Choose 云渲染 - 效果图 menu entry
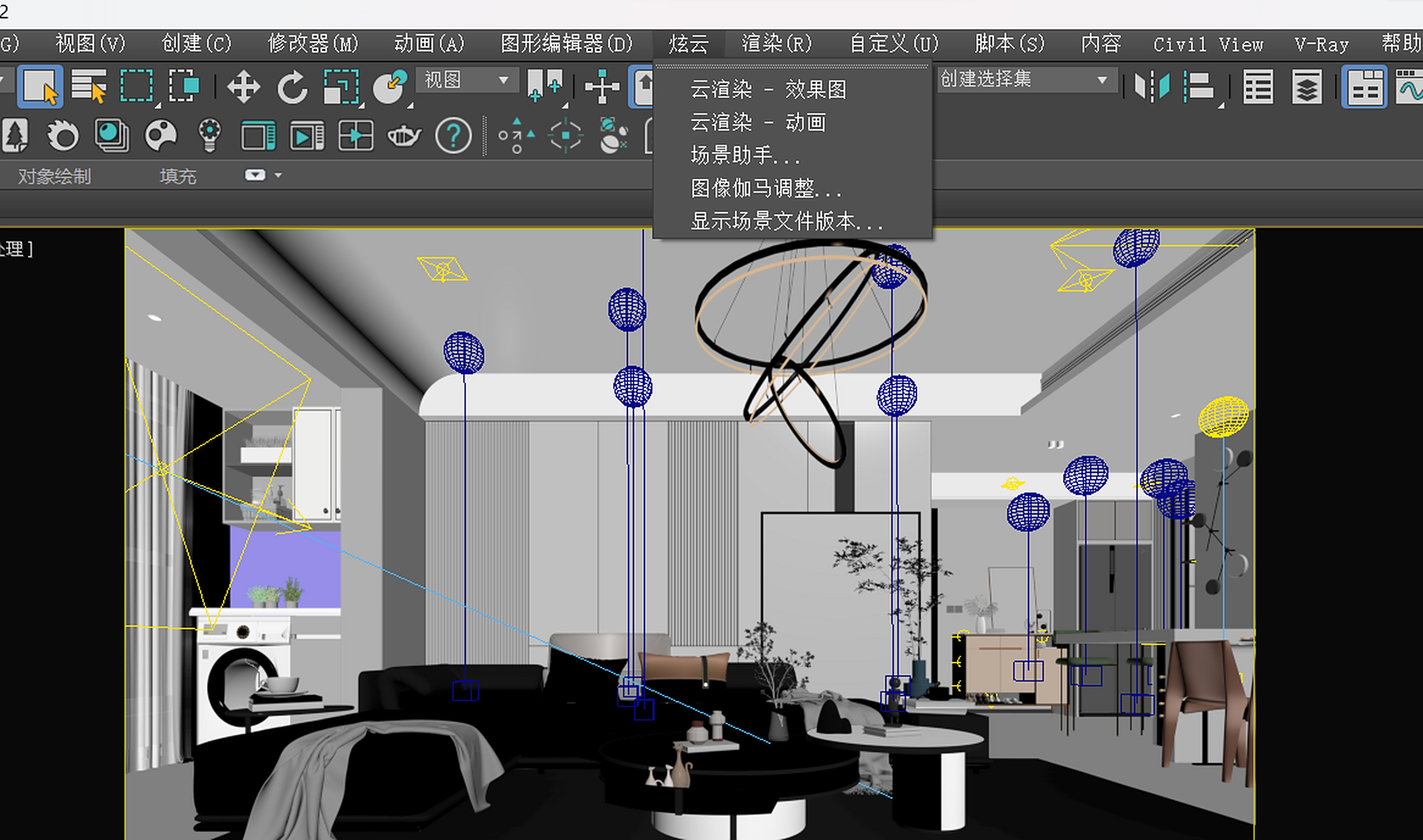 coord(768,89)
